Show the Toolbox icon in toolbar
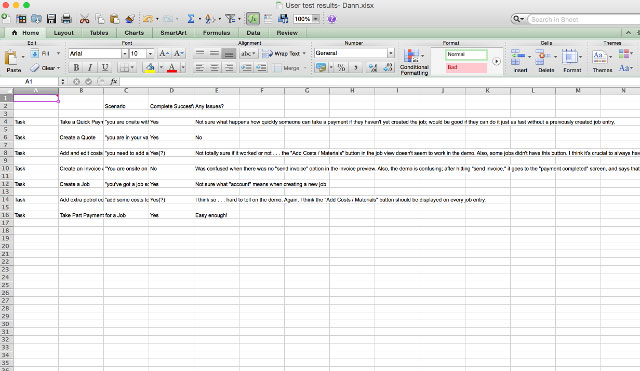The width and height of the screenshot is (640, 371). pyautogui.click(x=268, y=19)
